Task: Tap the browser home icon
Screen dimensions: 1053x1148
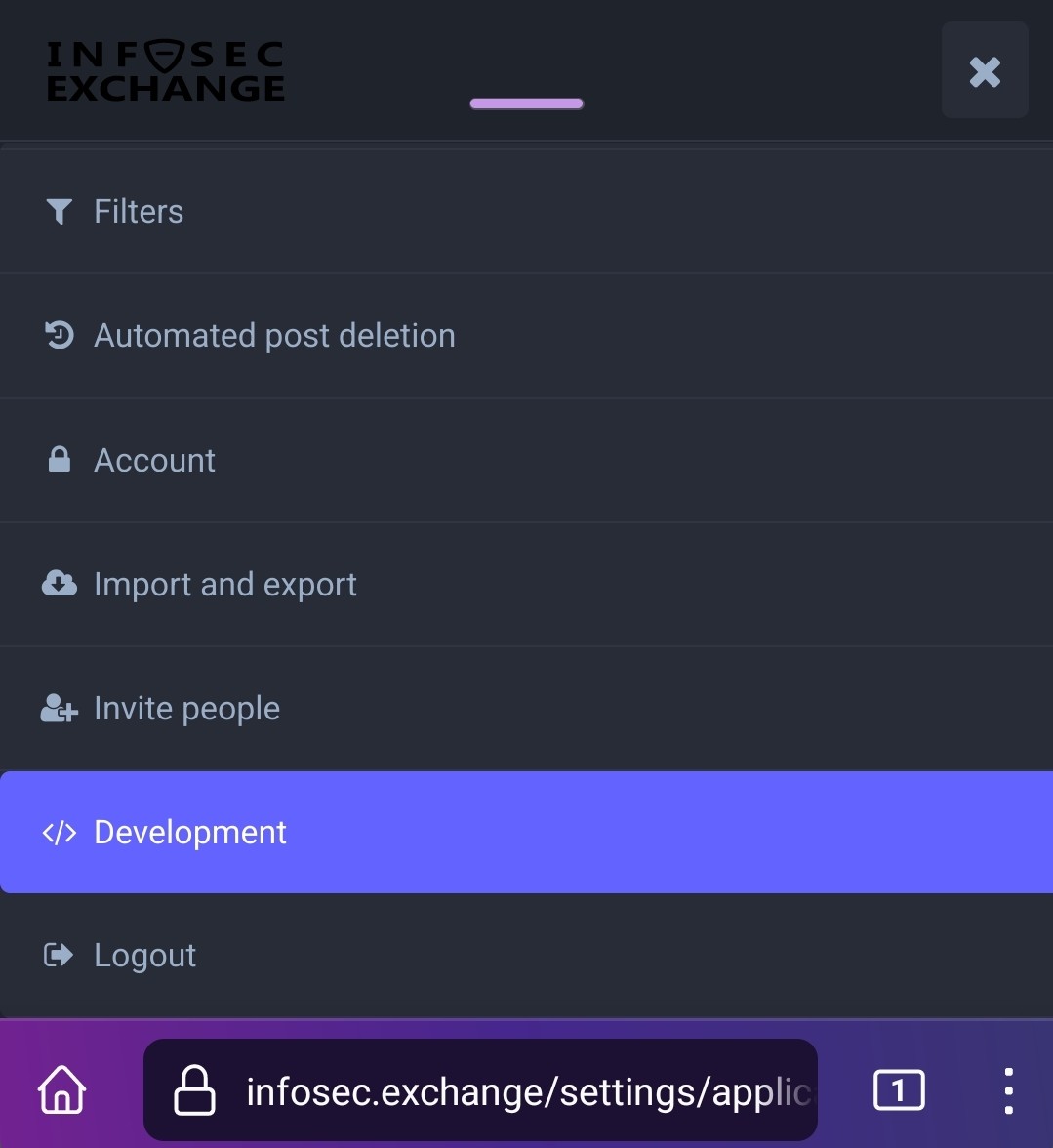Action: point(62,1089)
